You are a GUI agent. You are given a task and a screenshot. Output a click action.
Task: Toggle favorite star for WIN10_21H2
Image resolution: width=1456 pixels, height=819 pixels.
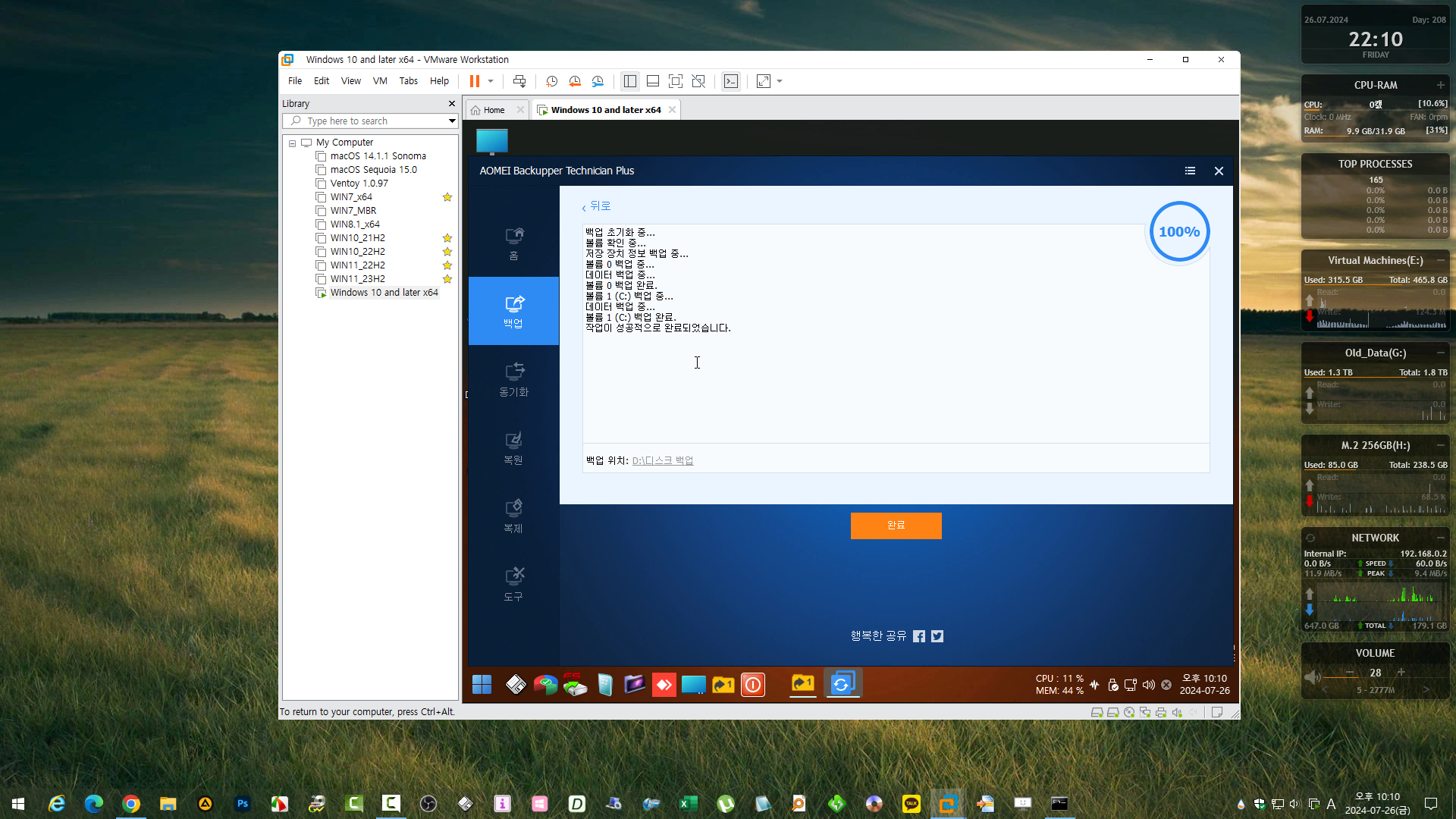(447, 238)
